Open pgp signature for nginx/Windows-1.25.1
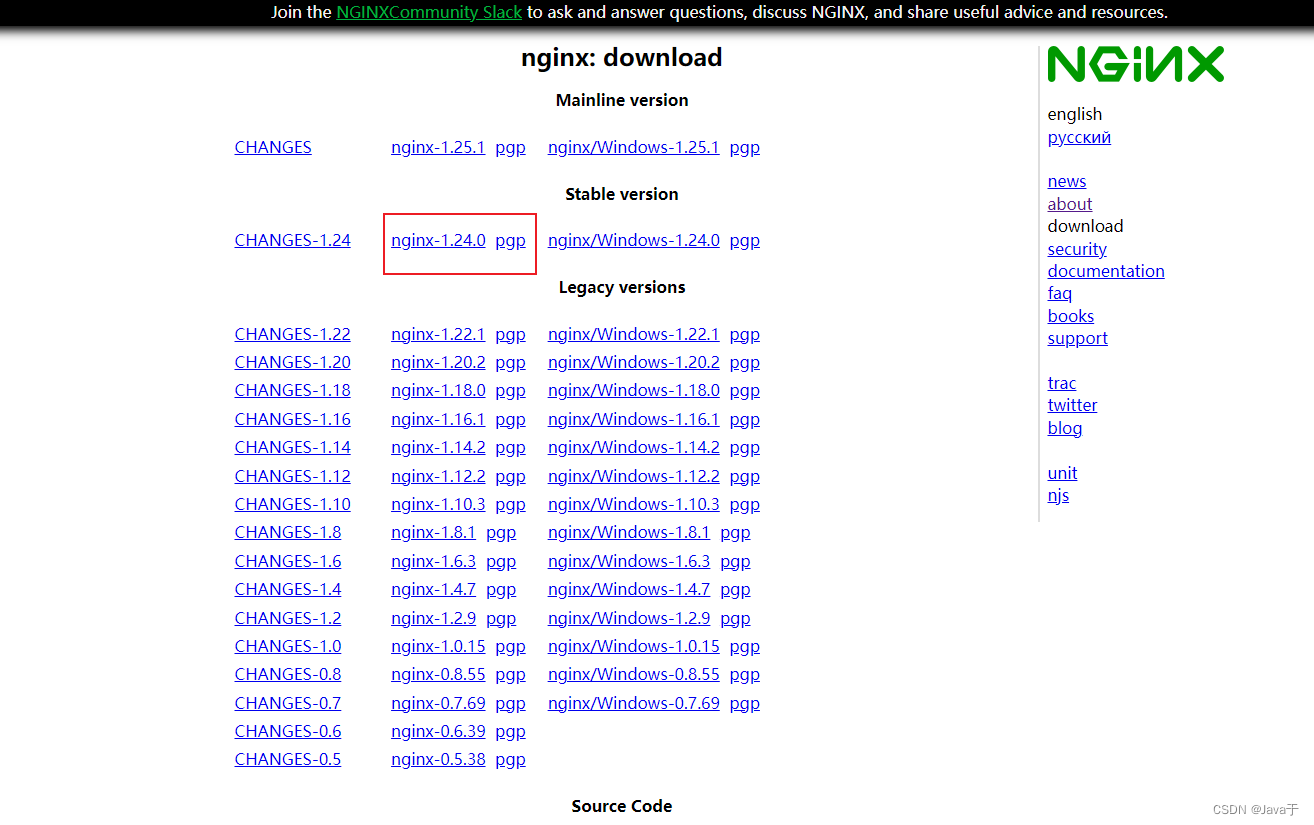Screen dimensions: 1314x825 [745, 147]
